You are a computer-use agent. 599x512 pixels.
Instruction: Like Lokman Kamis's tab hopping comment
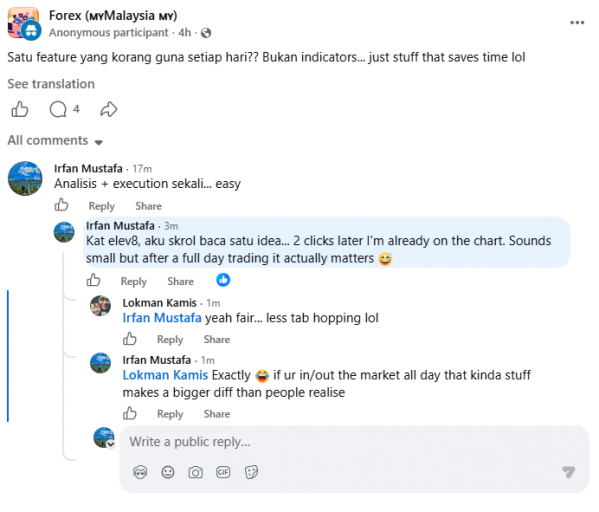pyautogui.click(x=130, y=339)
